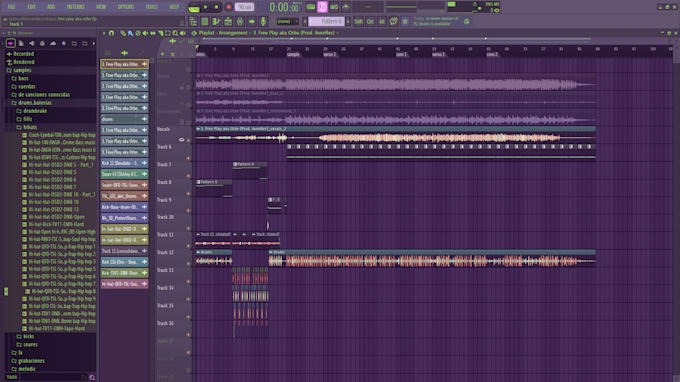This screenshot has width=680, height=382.
Task: Open the EDIT menu
Action: coord(31,7)
